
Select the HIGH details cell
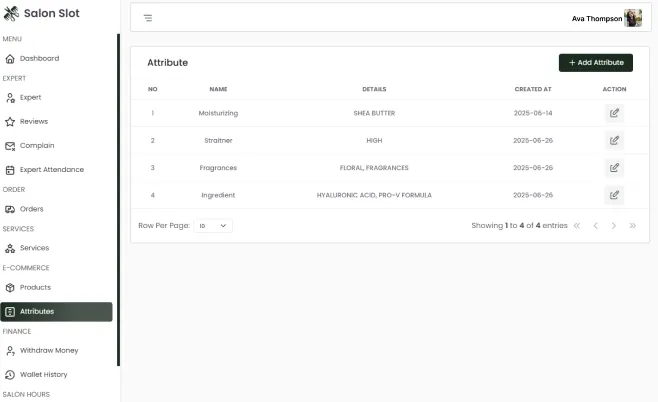[374, 140]
